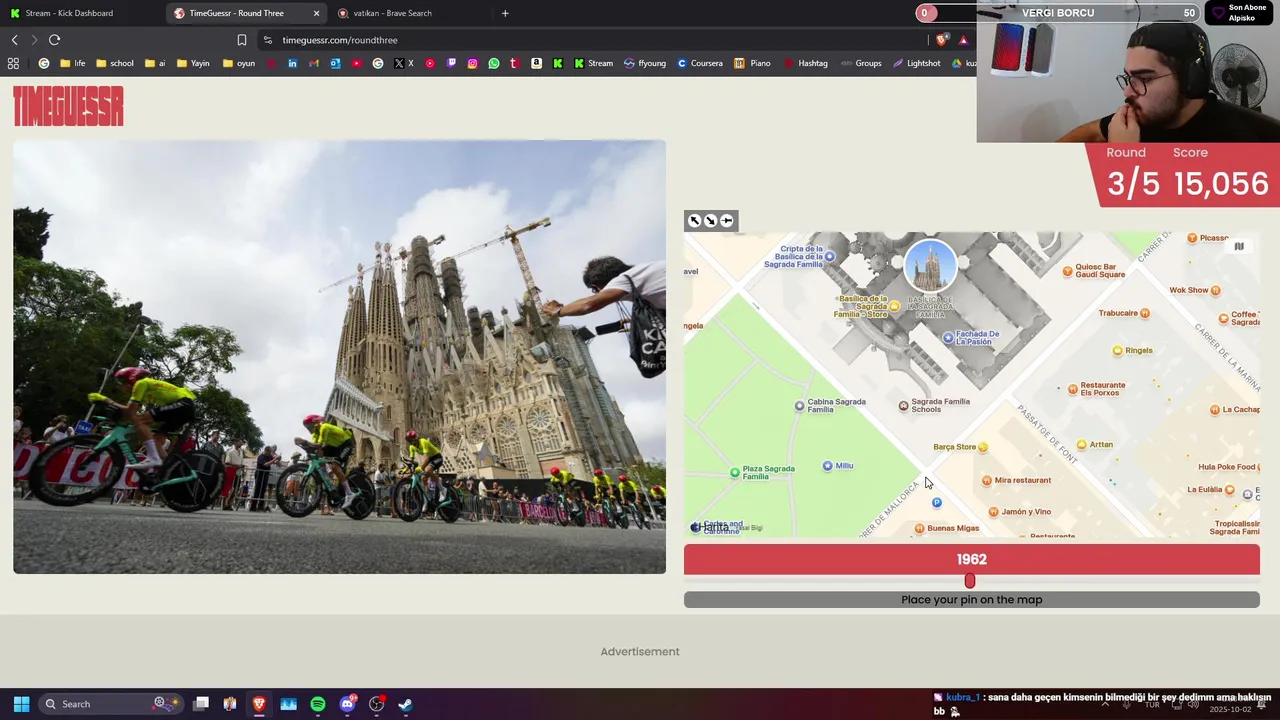This screenshot has width=1280, height=720.
Task: Open the Groups bookmark
Action: (x=861, y=63)
